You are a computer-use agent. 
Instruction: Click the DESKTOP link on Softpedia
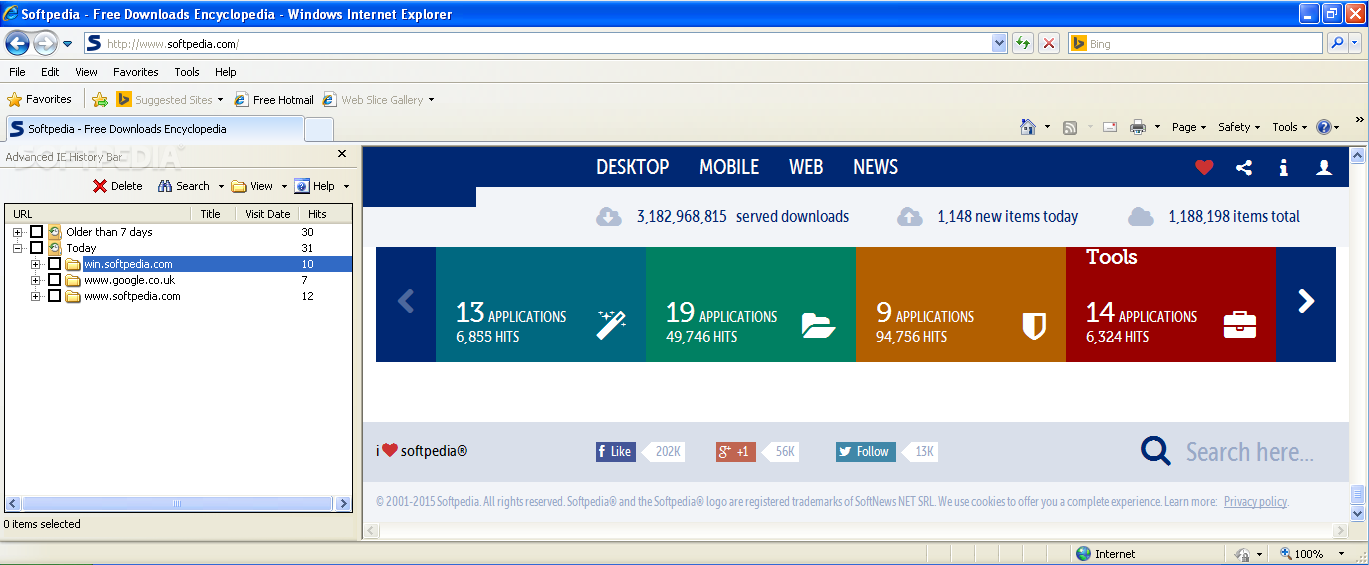click(x=633, y=167)
